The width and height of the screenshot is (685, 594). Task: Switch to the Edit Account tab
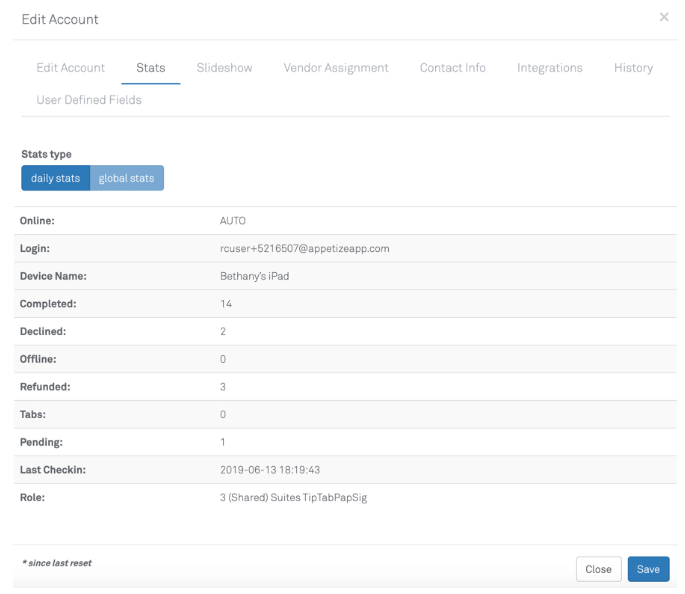click(70, 68)
